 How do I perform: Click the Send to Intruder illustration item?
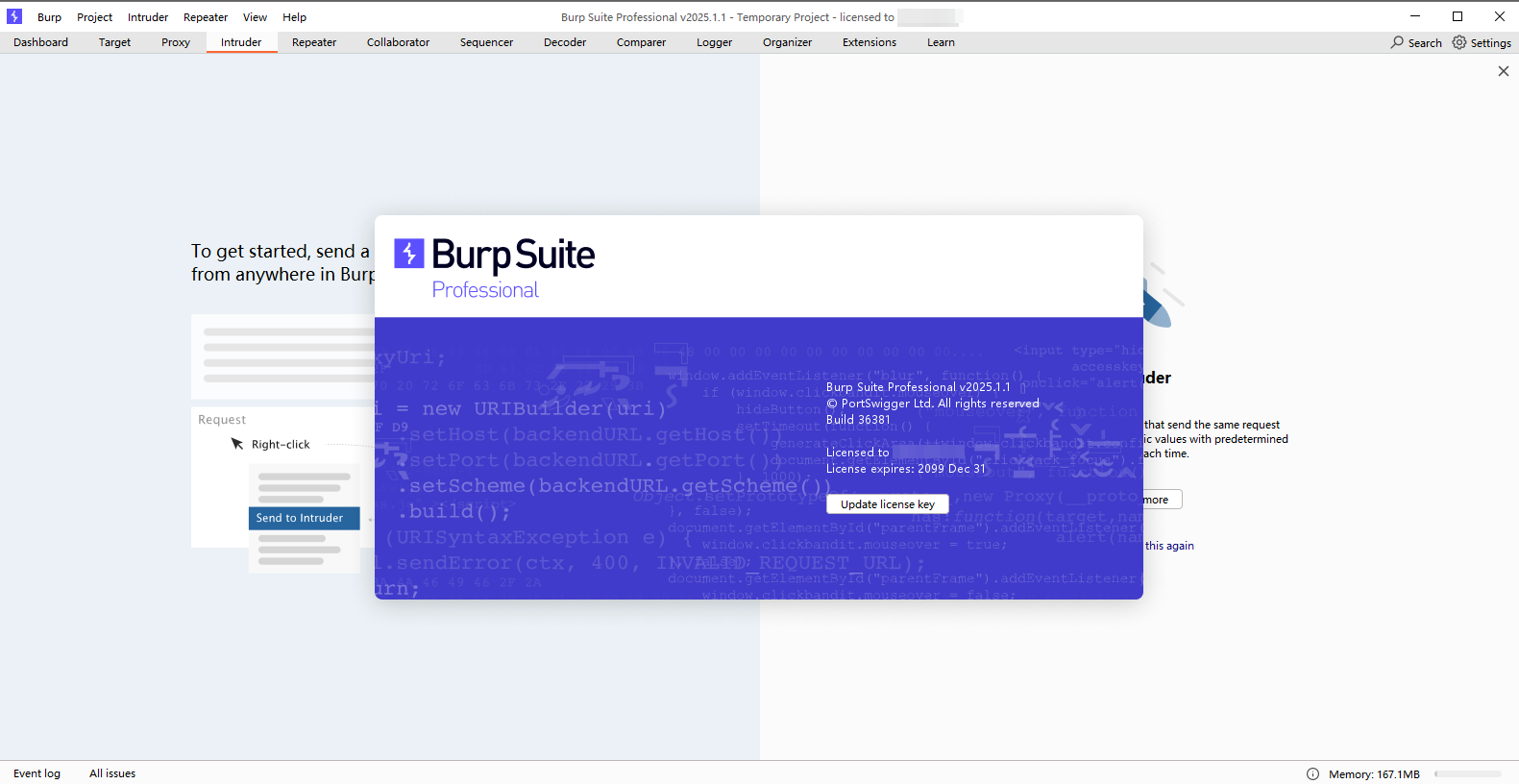pos(304,518)
